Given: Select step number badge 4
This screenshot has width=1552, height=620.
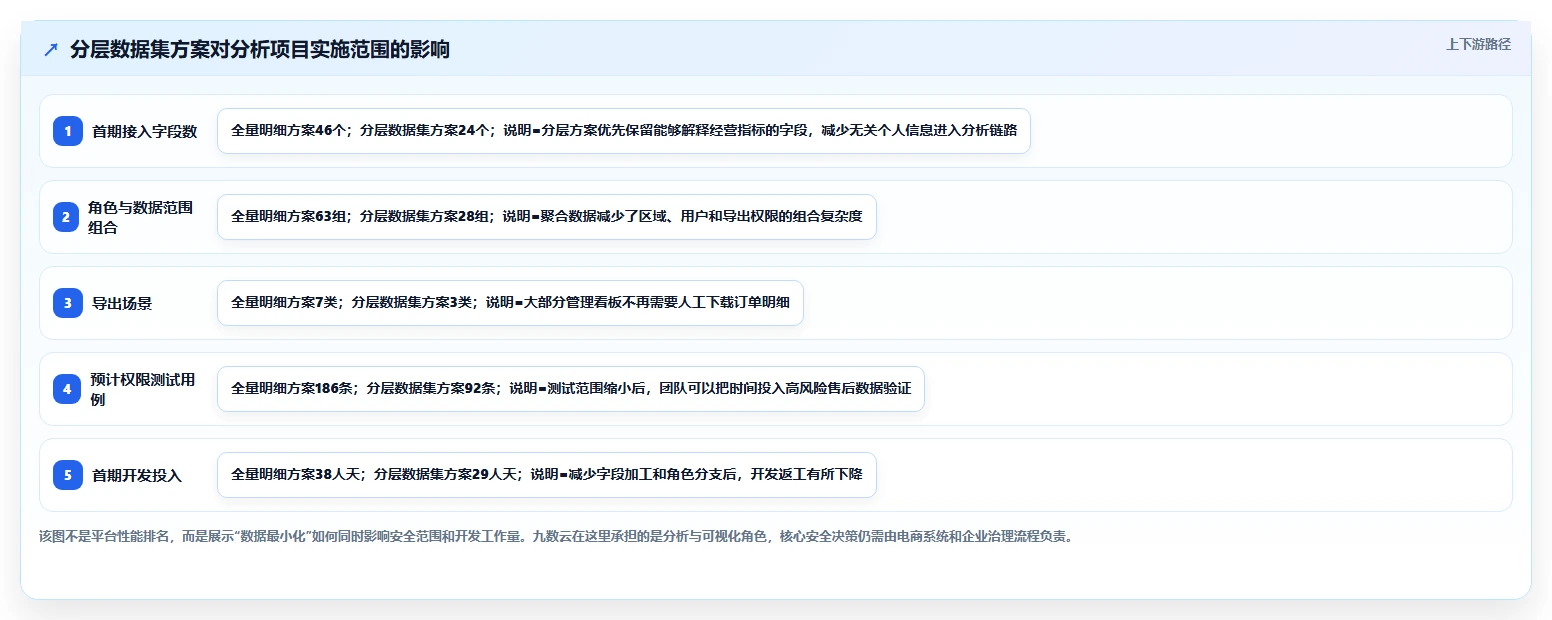Looking at the screenshot, I should tap(68, 388).
